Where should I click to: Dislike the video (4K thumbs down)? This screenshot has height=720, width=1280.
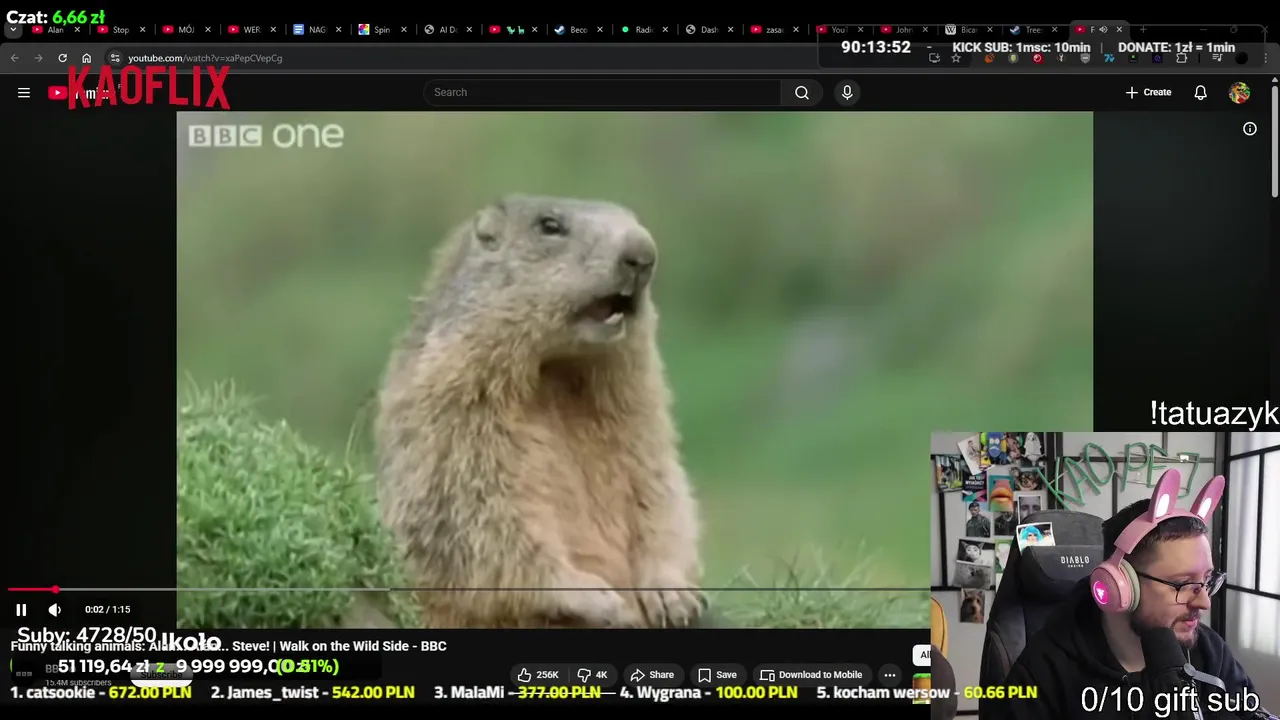click(x=592, y=675)
